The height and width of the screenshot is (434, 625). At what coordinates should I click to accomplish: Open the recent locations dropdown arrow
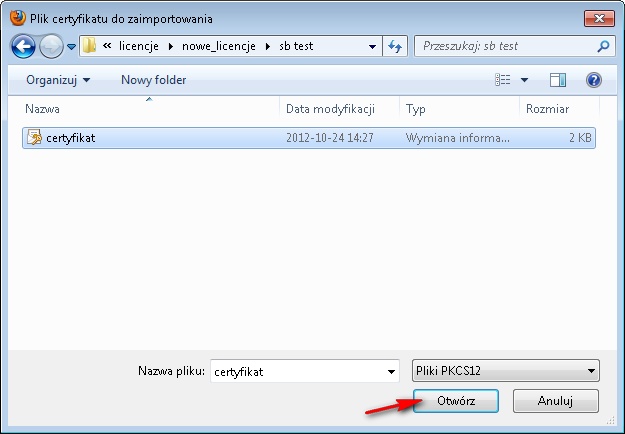coord(71,47)
